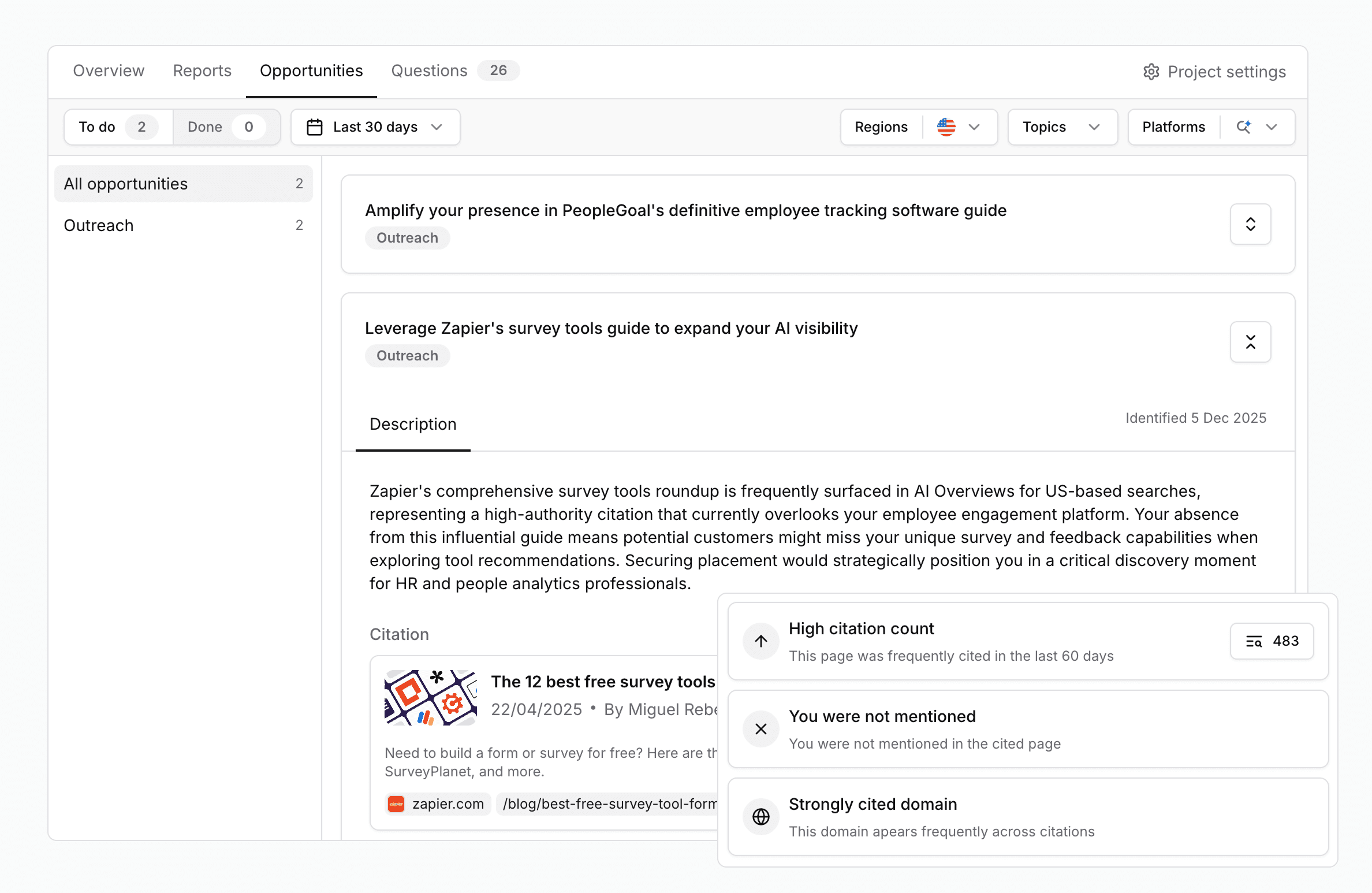Open the Reports tab

coord(202,70)
